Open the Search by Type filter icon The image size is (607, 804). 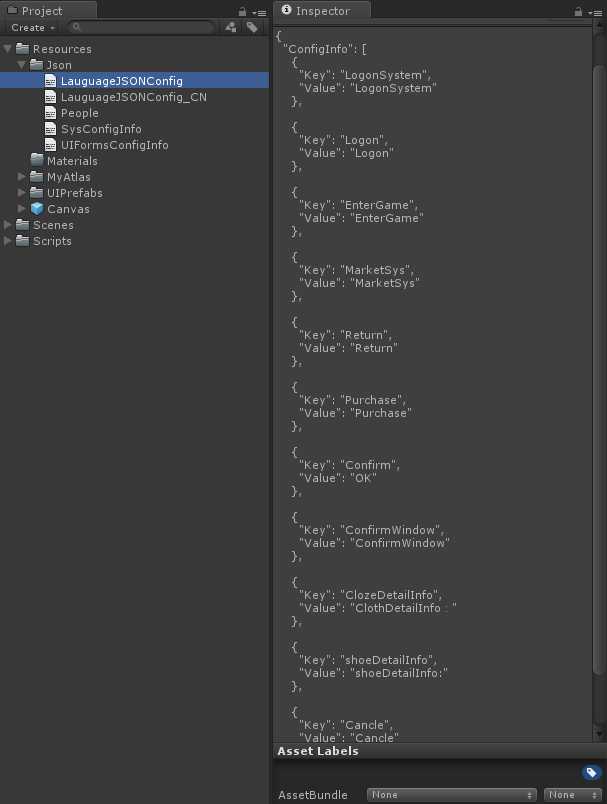point(231,27)
